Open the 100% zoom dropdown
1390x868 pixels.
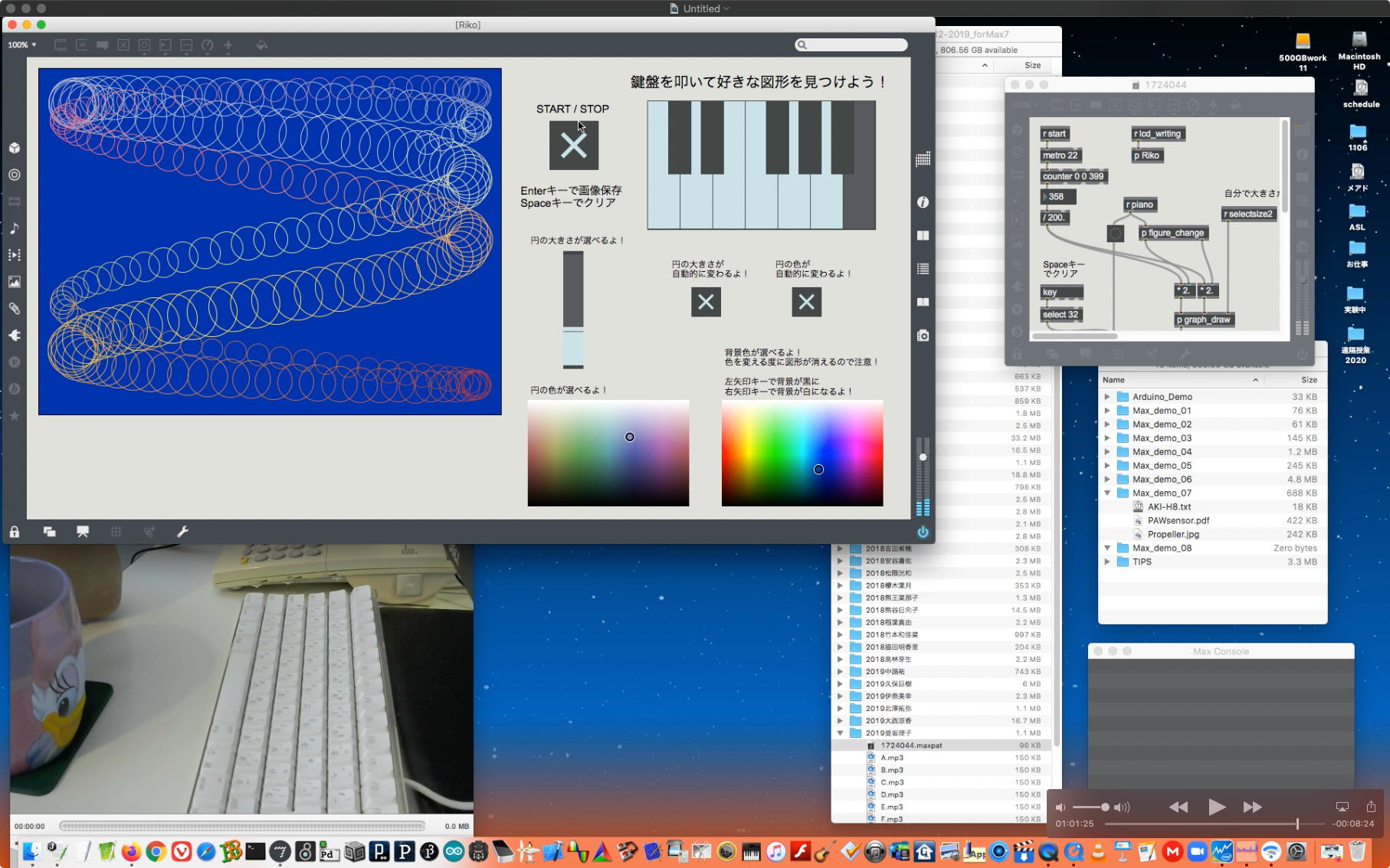click(x=21, y=45)
